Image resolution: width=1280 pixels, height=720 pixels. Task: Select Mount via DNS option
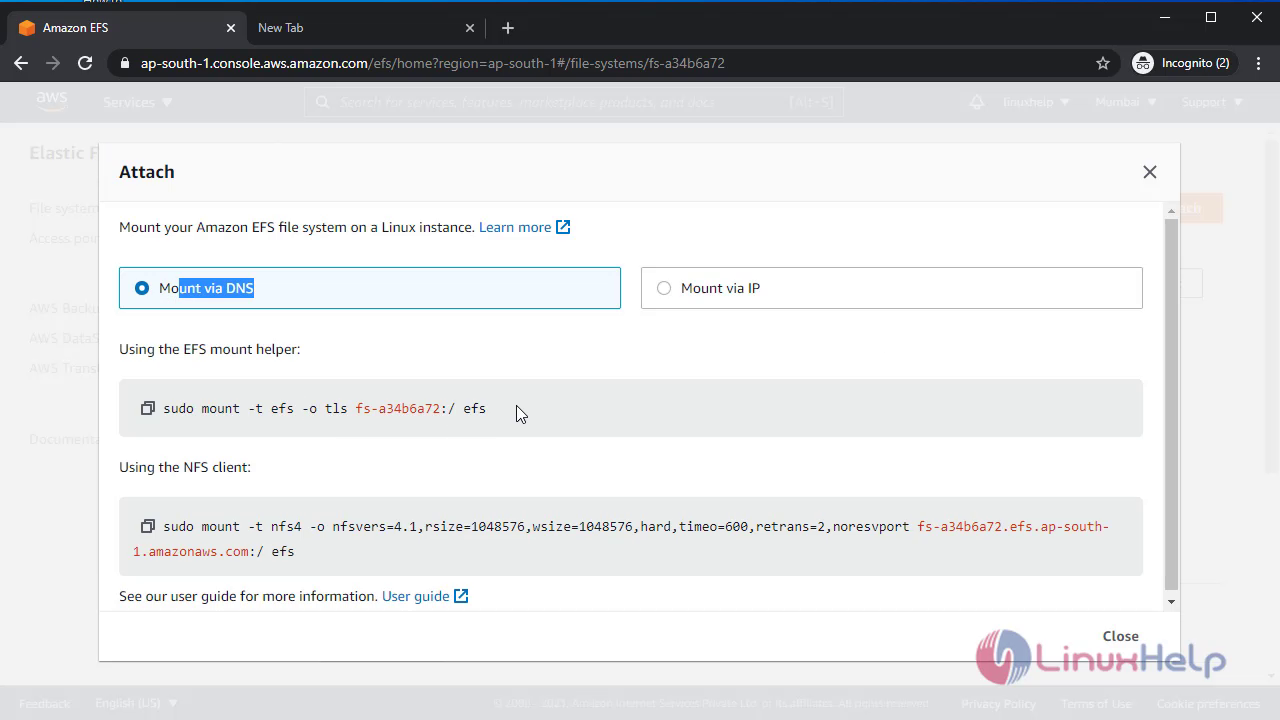pos(370,288)
